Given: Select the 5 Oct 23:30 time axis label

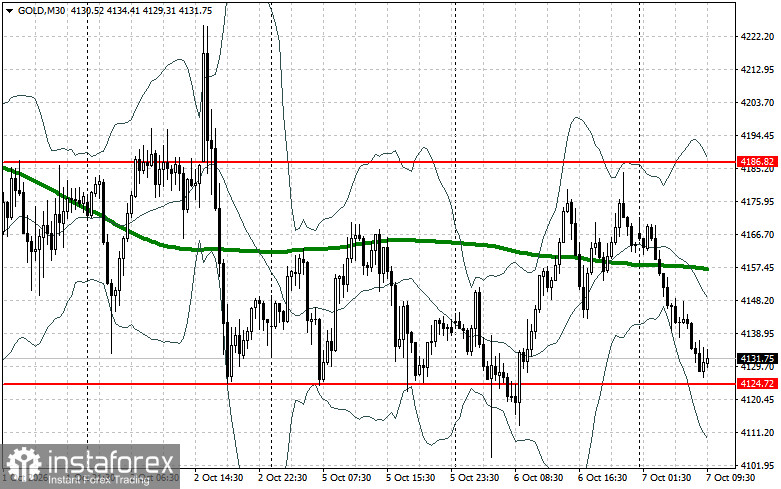Looking at the screenshot, I should pos(474,478).
